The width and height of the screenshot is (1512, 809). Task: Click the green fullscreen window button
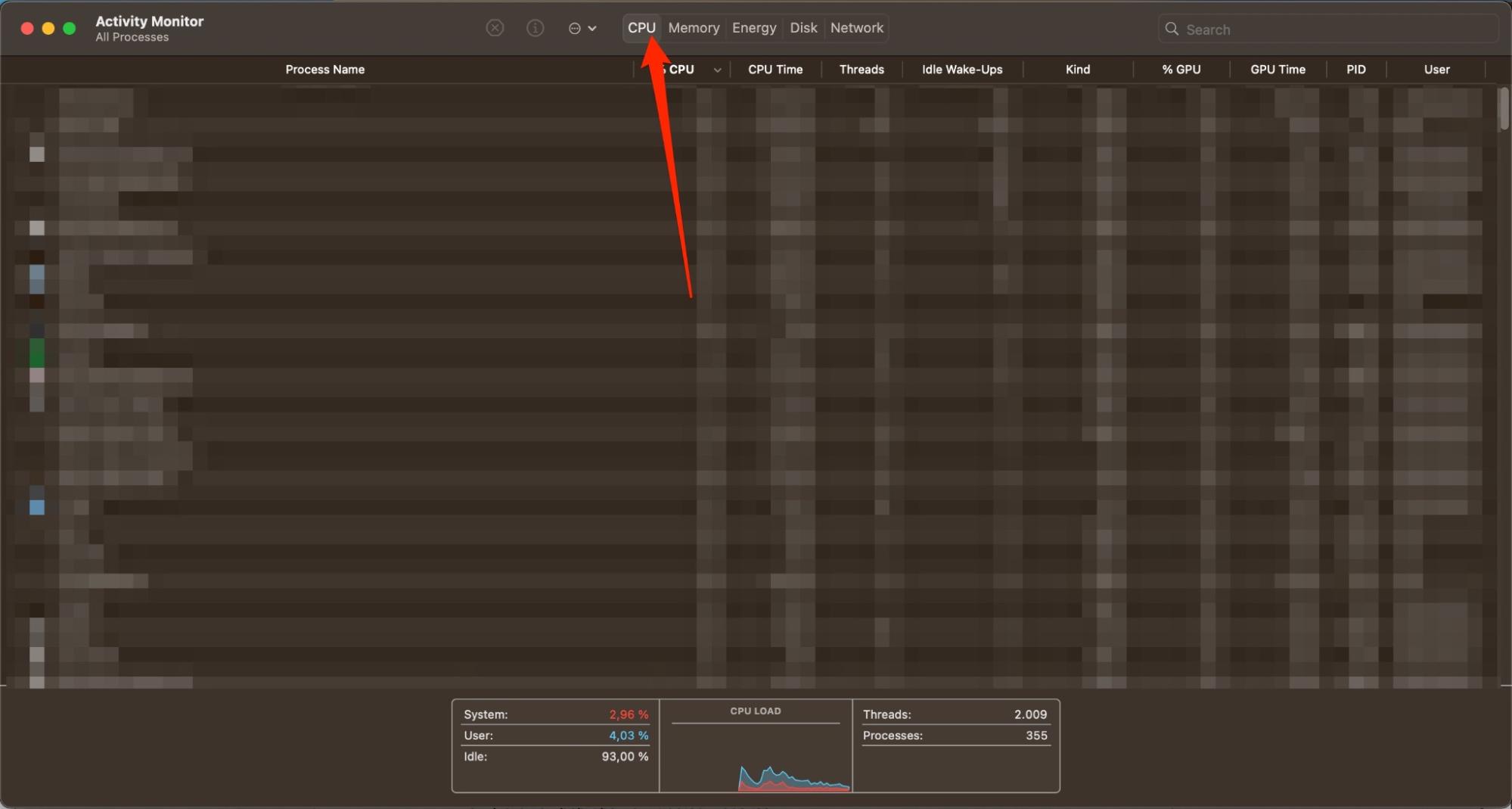coord(70,28)
